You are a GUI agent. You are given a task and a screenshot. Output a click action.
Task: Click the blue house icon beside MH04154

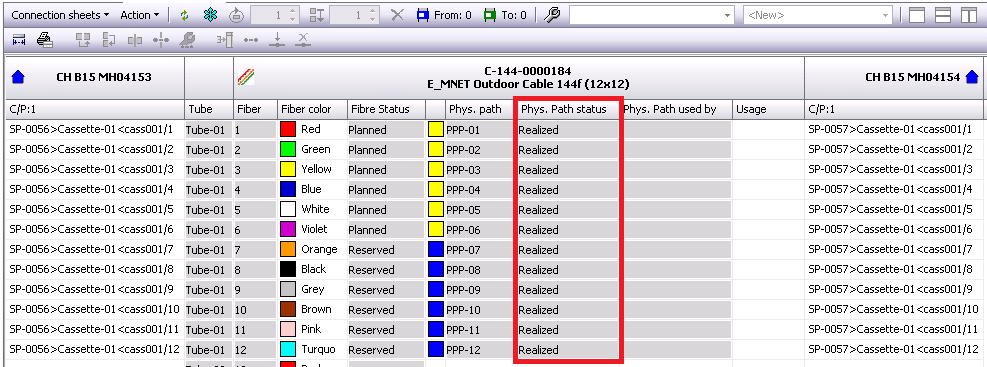pos(972,77)
